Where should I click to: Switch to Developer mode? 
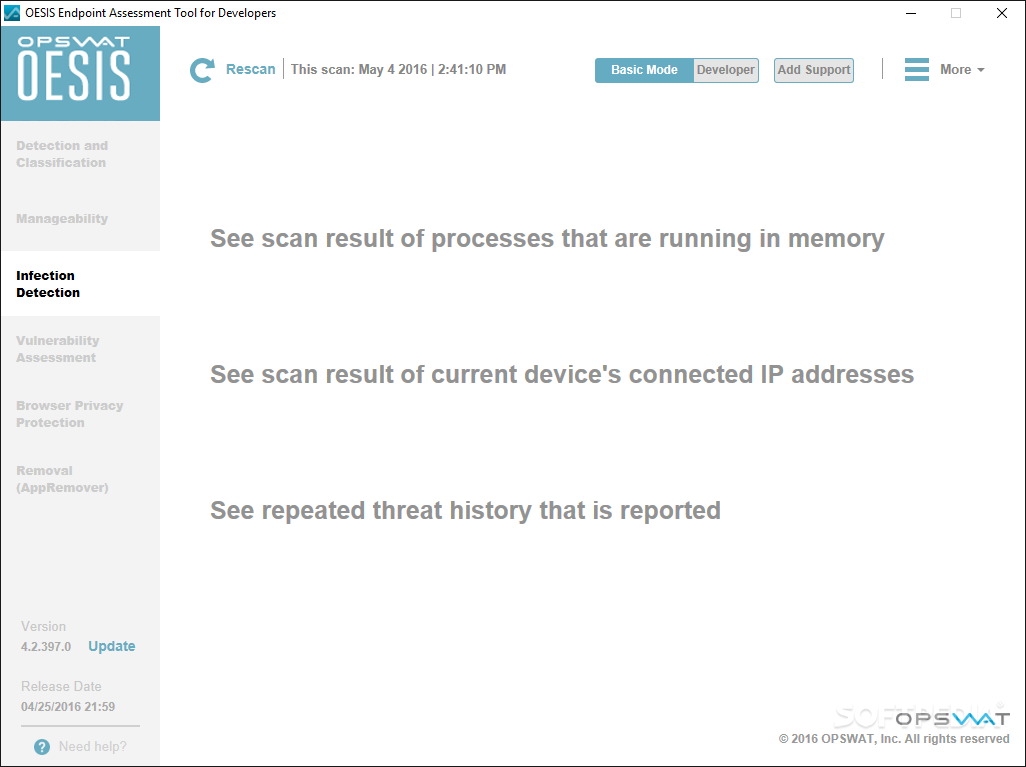click(726, 70)
